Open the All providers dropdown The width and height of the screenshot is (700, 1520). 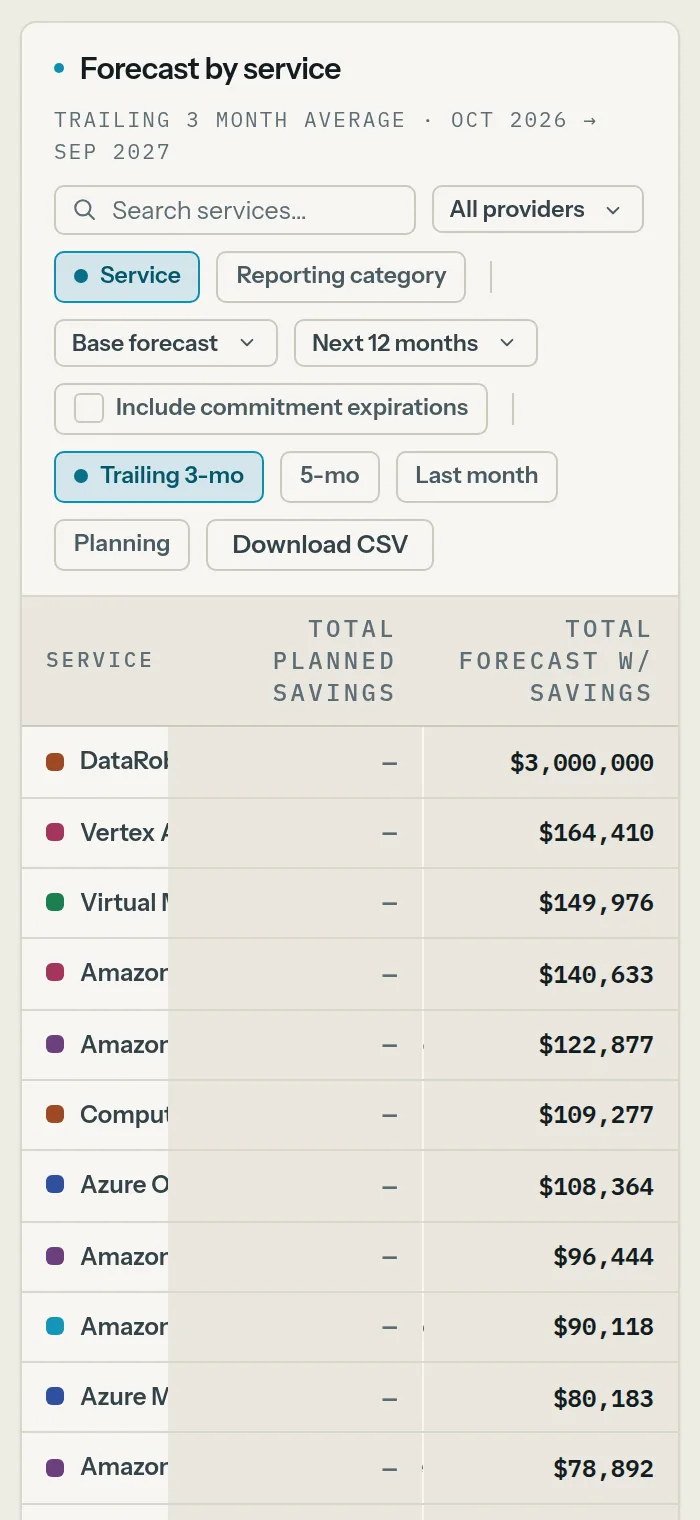pyautogui.click(x=537, y=210)
